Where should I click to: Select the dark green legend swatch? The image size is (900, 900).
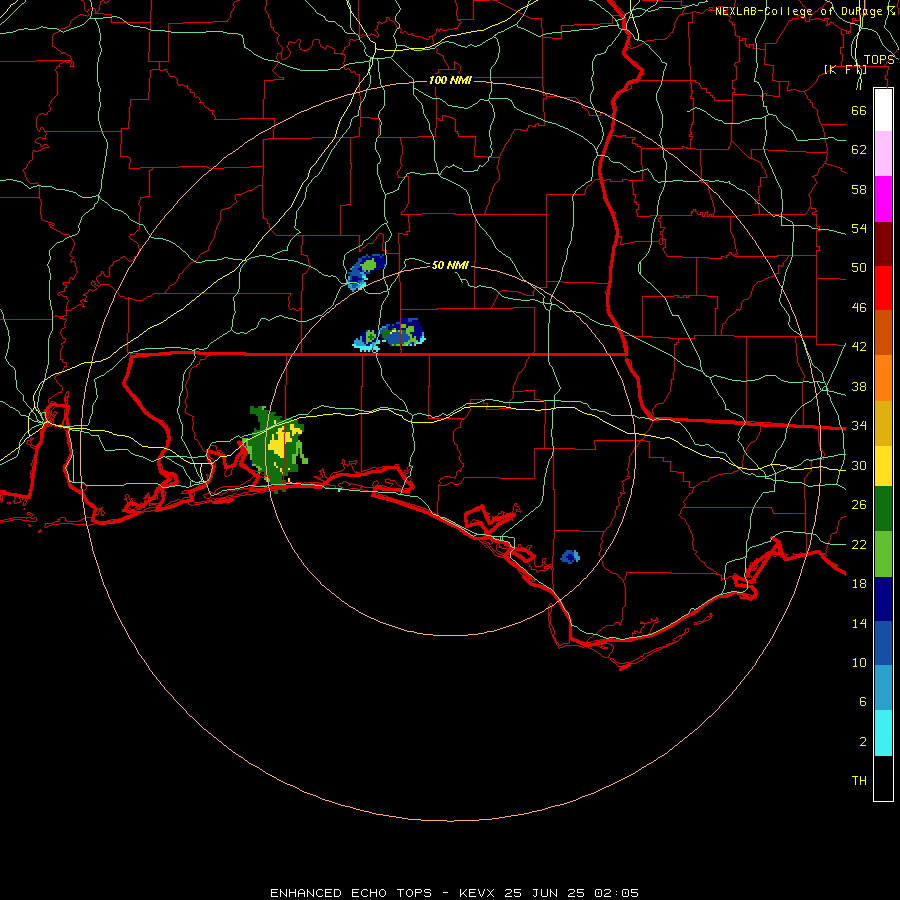tap(883, 509)
